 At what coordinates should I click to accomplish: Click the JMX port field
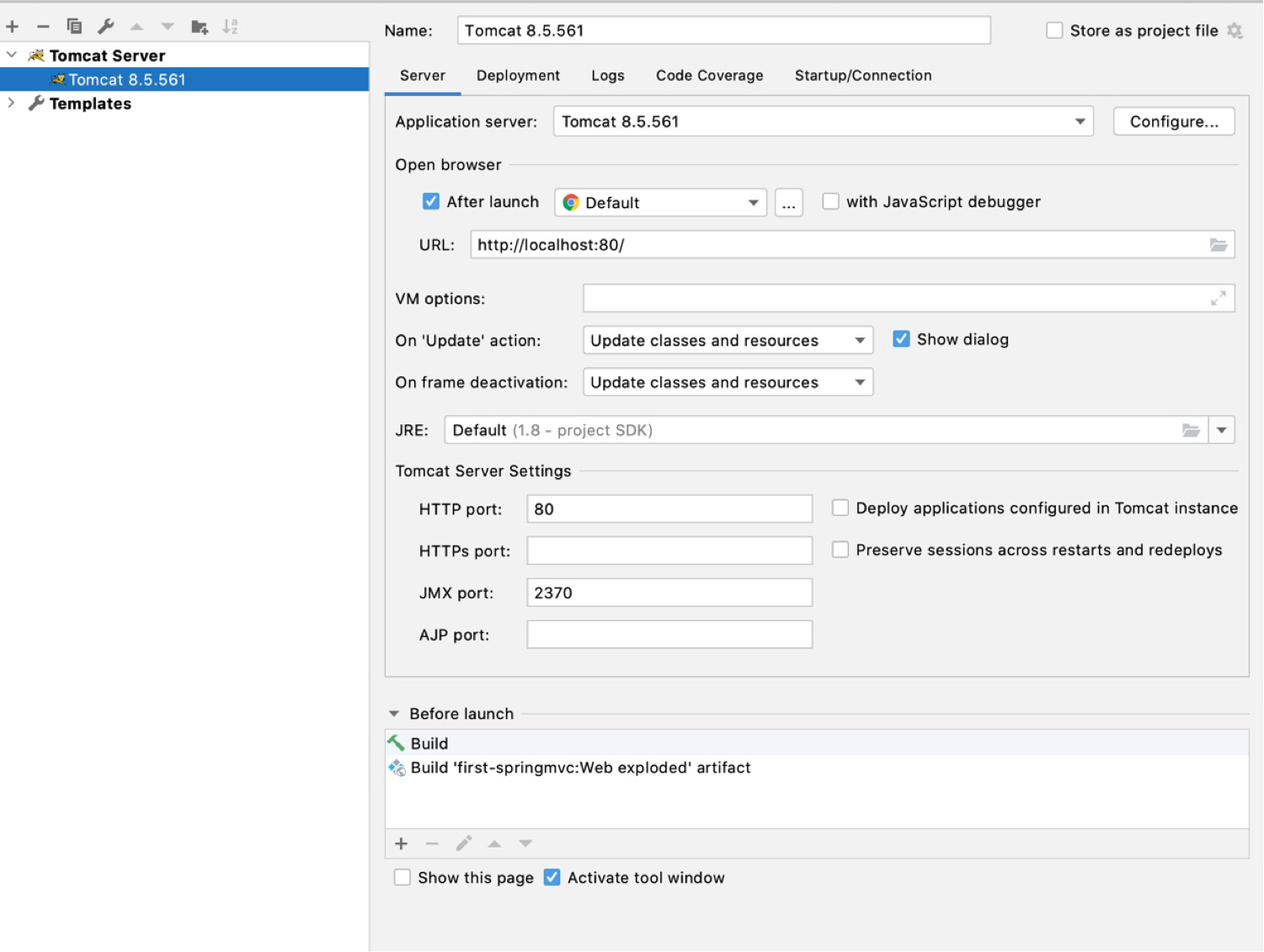(x=669, y=593)
